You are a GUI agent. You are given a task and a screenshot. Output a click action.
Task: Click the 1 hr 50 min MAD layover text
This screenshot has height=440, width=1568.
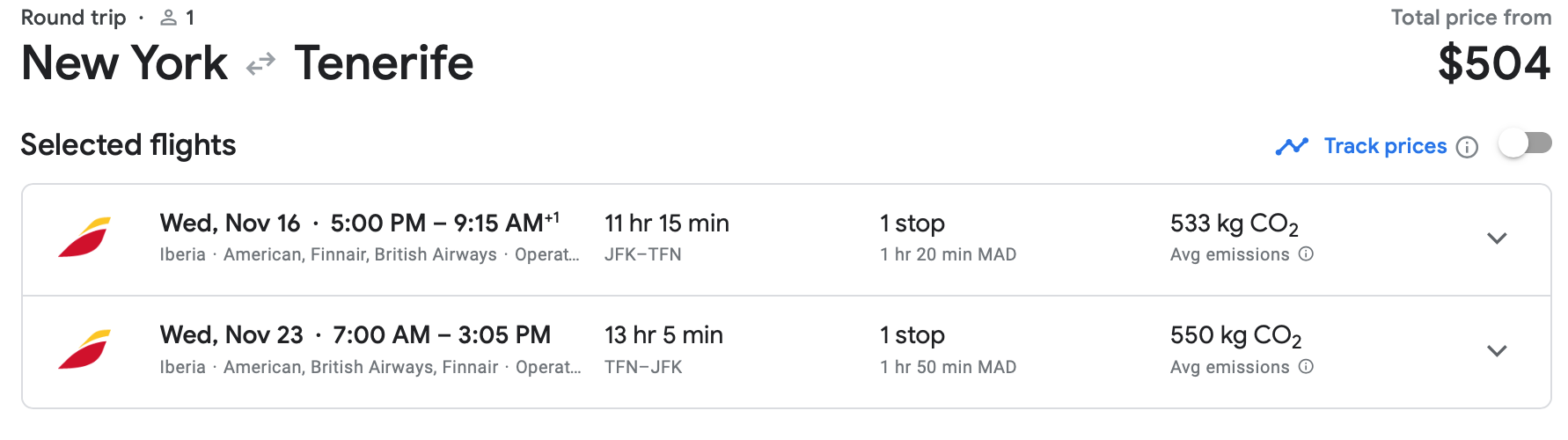[x=948, y=367]
